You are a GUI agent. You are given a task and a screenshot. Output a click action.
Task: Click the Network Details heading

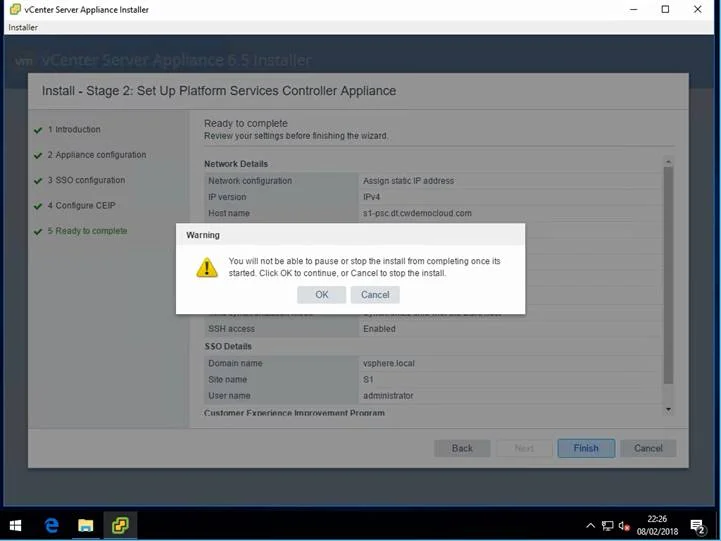pos(236,164)
